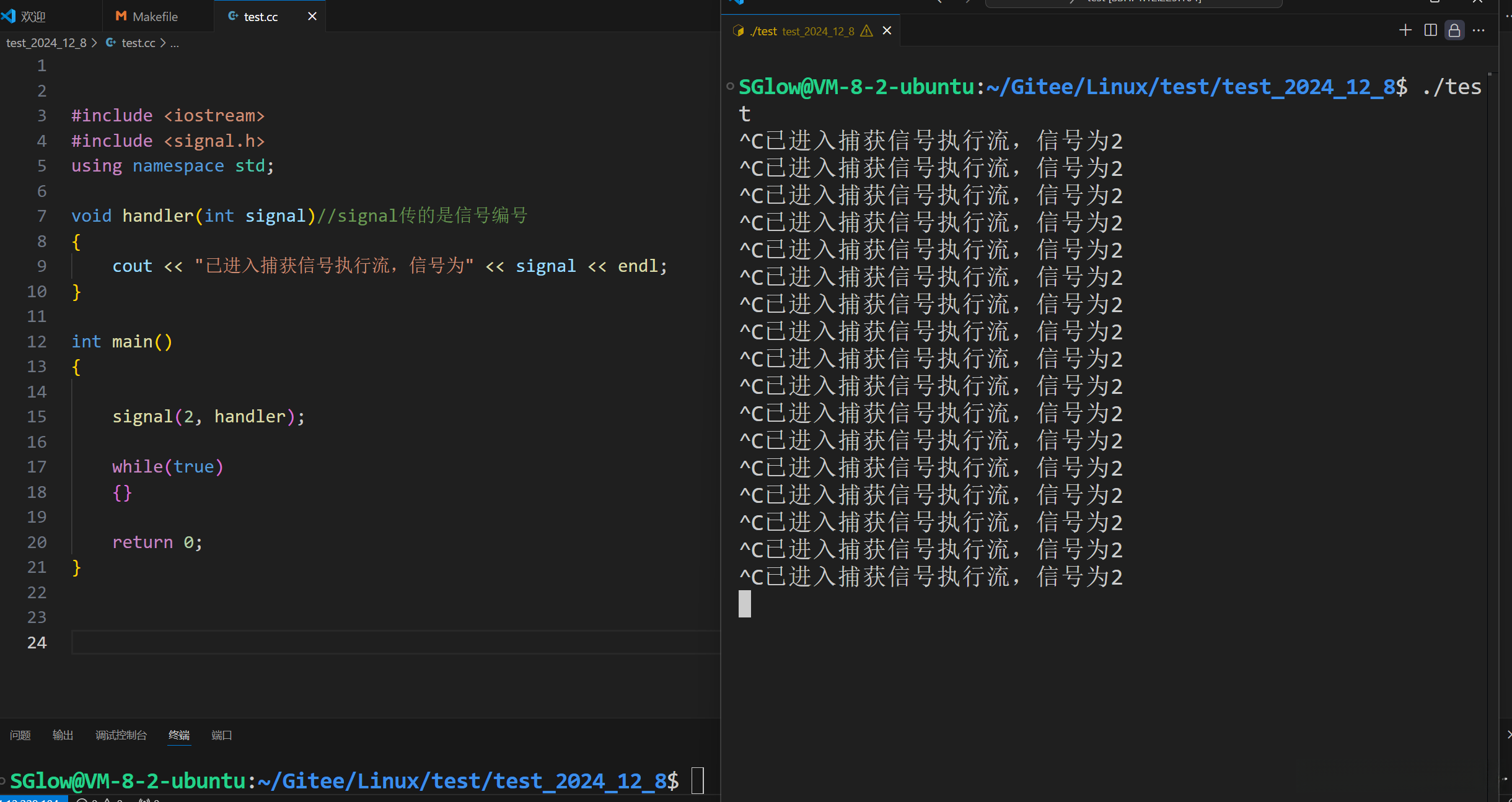The height and width of the screenshot is (802, 1512).
Task: Click the split editor icon
Action: pos(1430,30)
